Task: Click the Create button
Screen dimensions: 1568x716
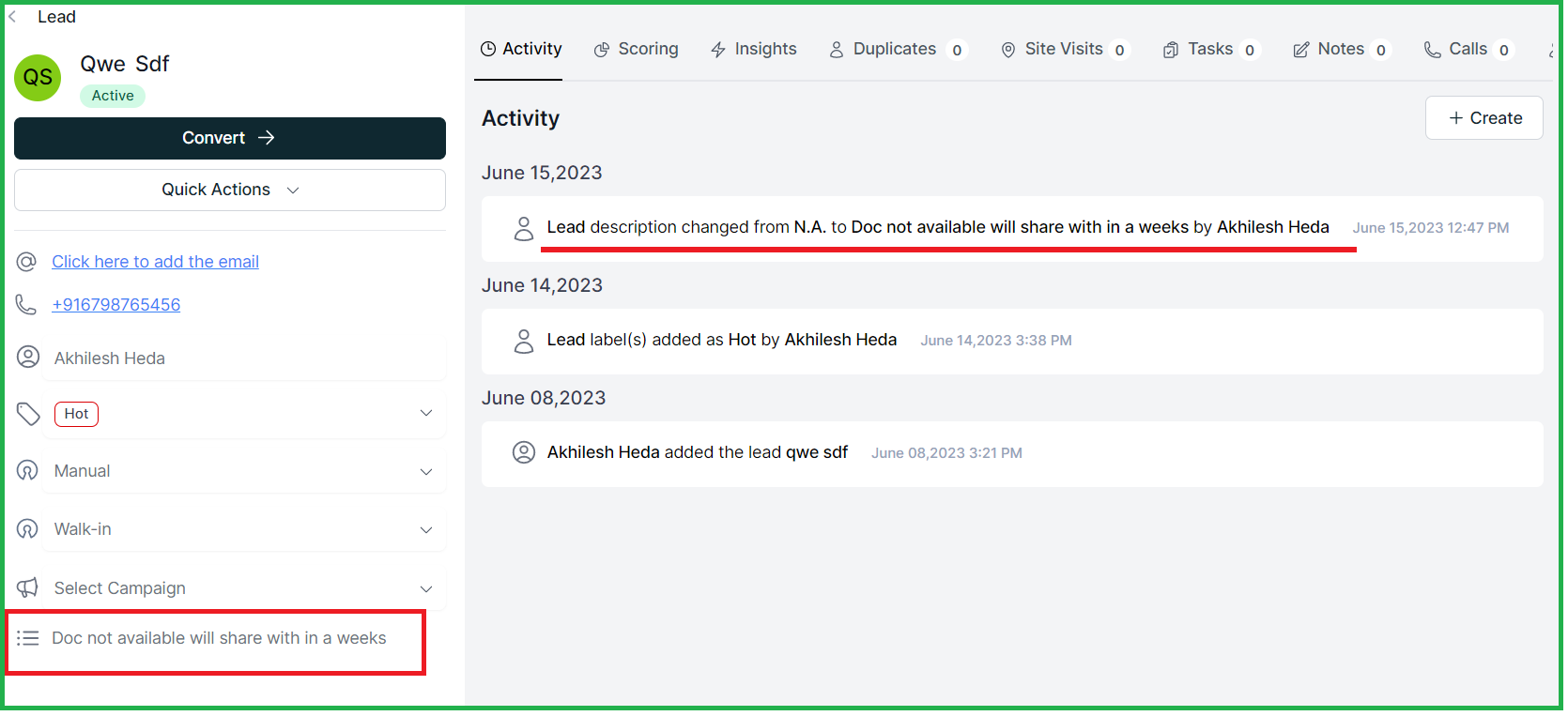Action: pyautogui.click(x=1483, y=118)
